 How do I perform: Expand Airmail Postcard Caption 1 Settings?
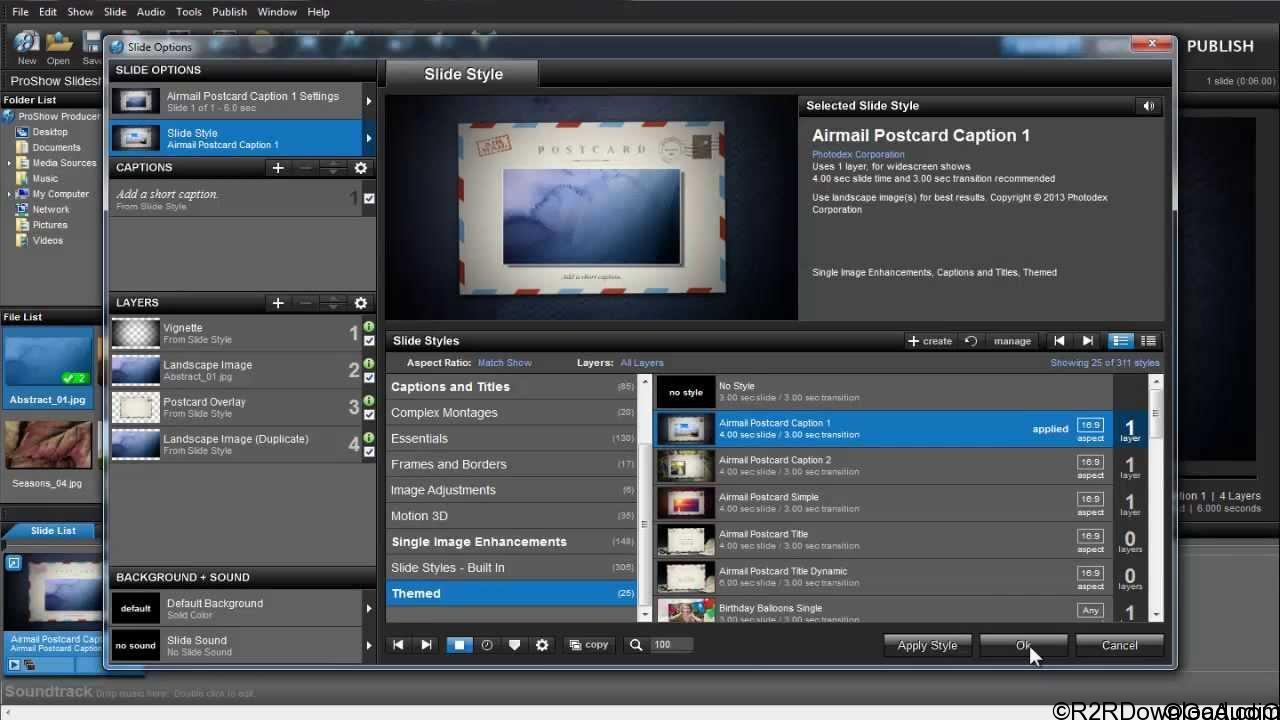368,100
